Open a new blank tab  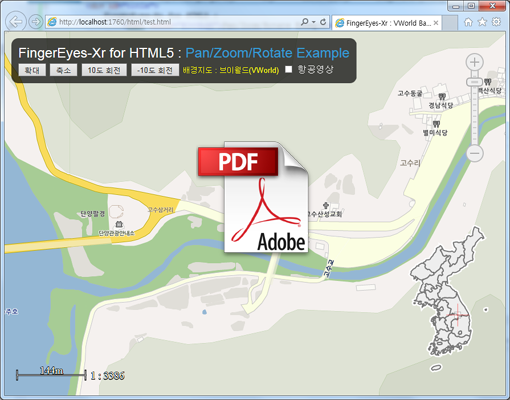click(x=450, y=23)
